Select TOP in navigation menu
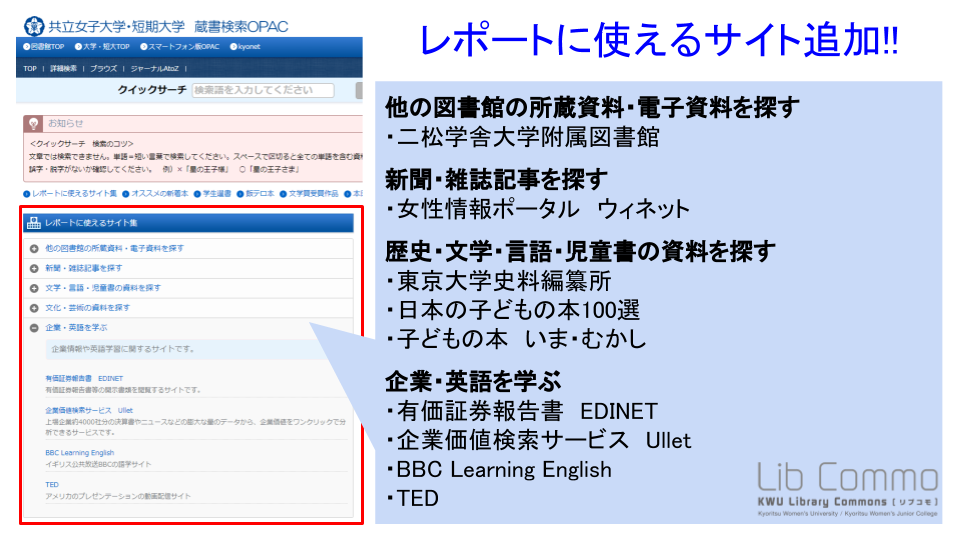 (x=30, y=69)
